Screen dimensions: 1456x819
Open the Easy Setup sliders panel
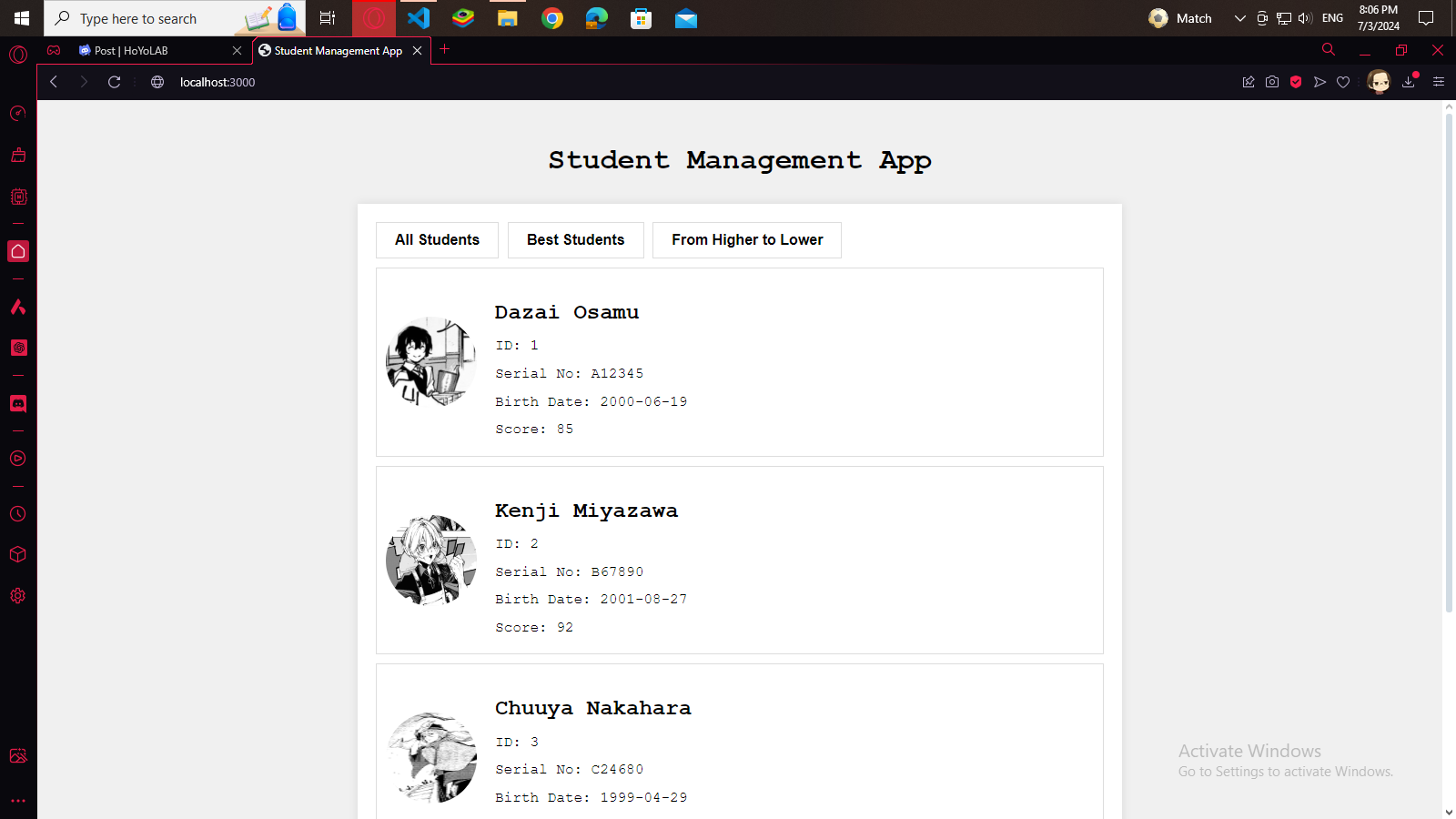click(1439, 82)
